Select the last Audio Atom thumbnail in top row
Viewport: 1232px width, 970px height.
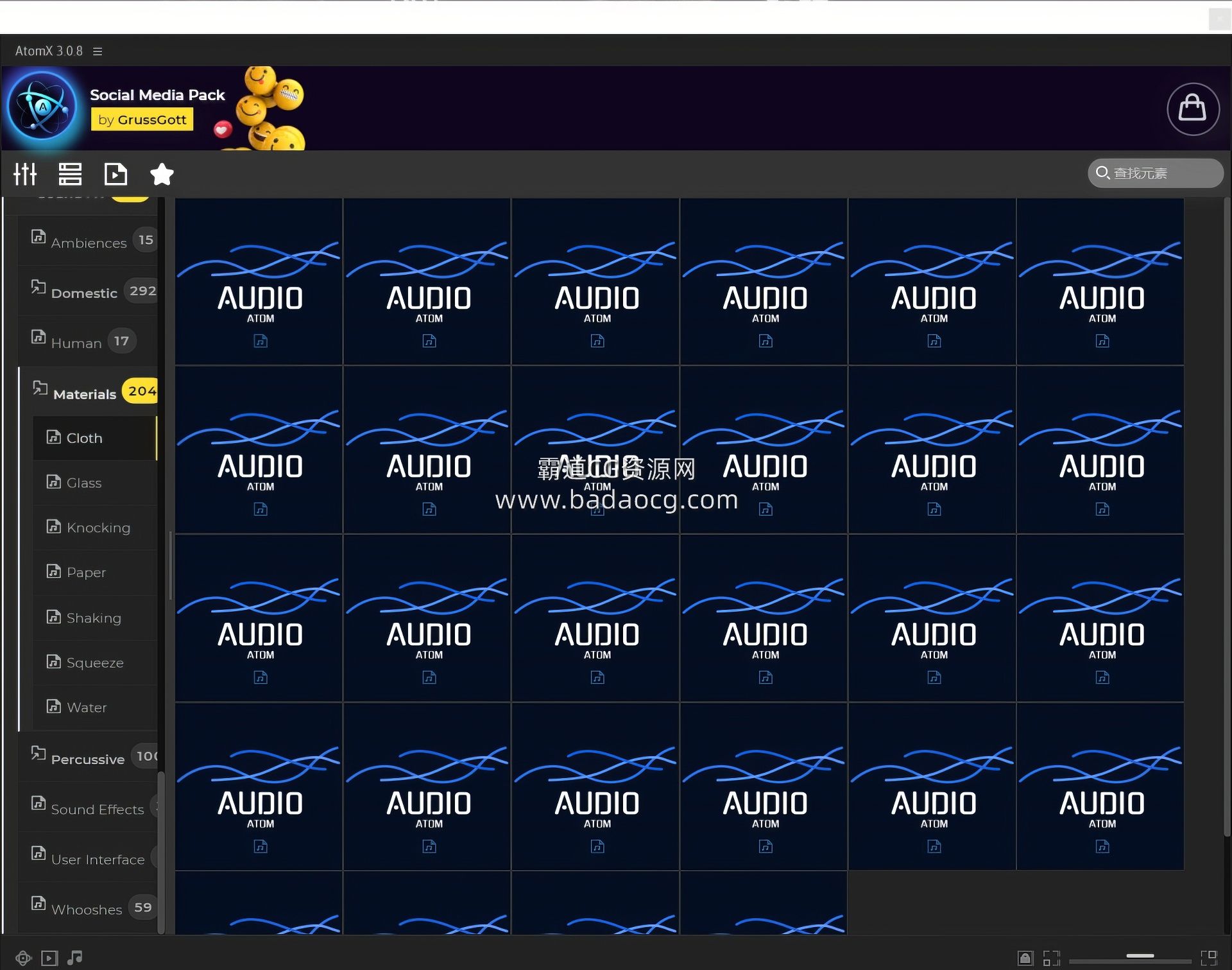[x=1100, y=281]
